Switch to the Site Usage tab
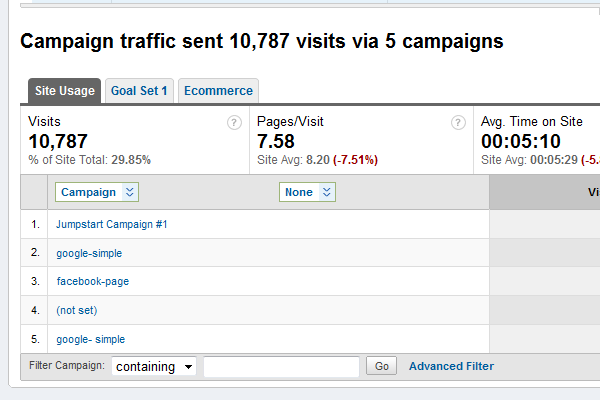Image resolution: width=600 pixels, height=400 pixels. click(65, 91)
